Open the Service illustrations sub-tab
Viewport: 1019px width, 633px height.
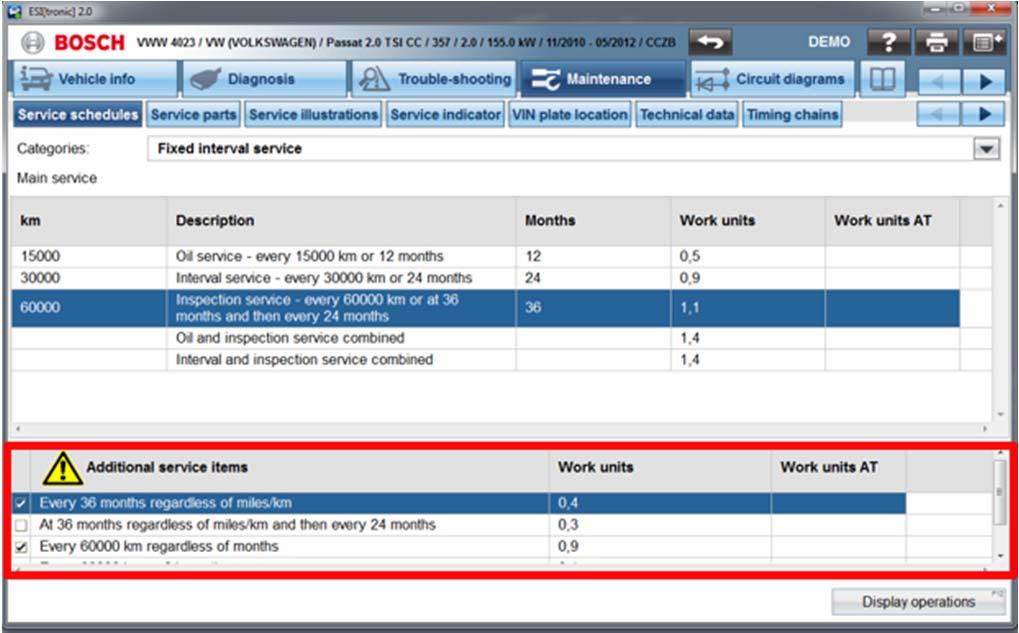click(x=313, y=114)
